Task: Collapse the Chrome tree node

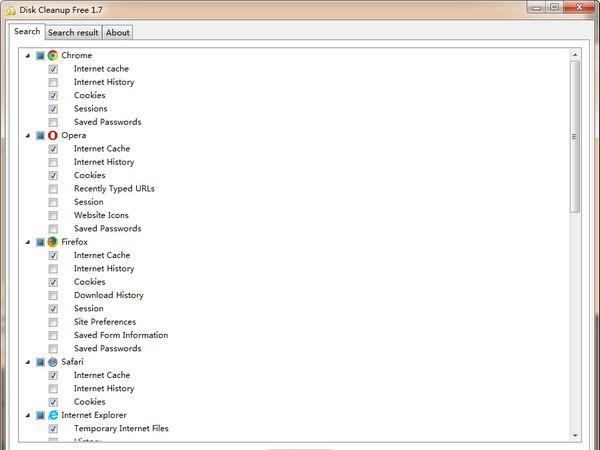Action: [28, 56]
